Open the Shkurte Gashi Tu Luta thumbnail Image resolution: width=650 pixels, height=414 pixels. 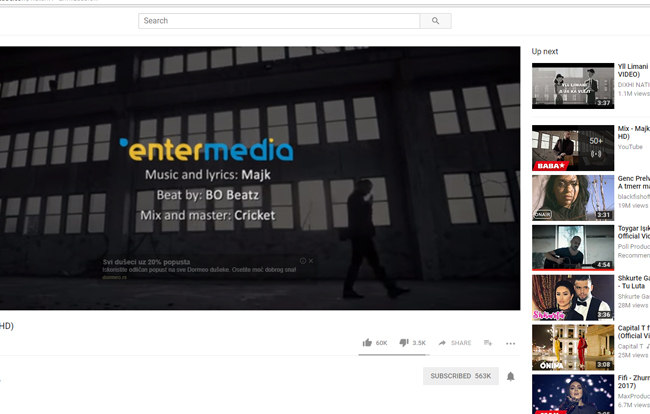pos(573,298)
